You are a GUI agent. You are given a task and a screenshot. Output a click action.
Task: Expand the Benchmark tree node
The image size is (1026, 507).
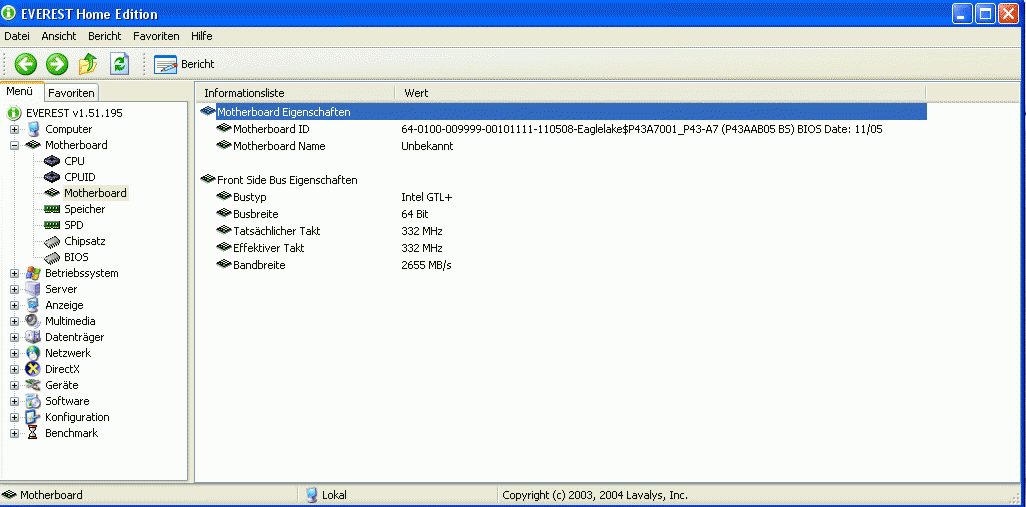[x=14, y=433]
